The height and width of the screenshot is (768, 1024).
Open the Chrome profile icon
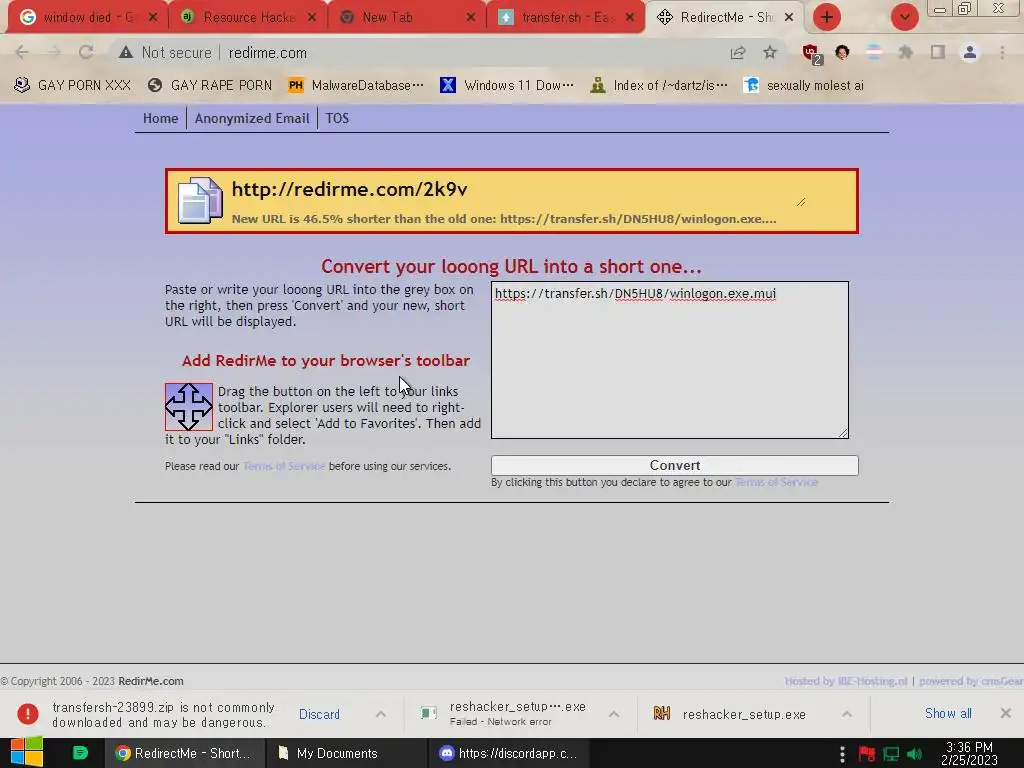coord(970,52)
